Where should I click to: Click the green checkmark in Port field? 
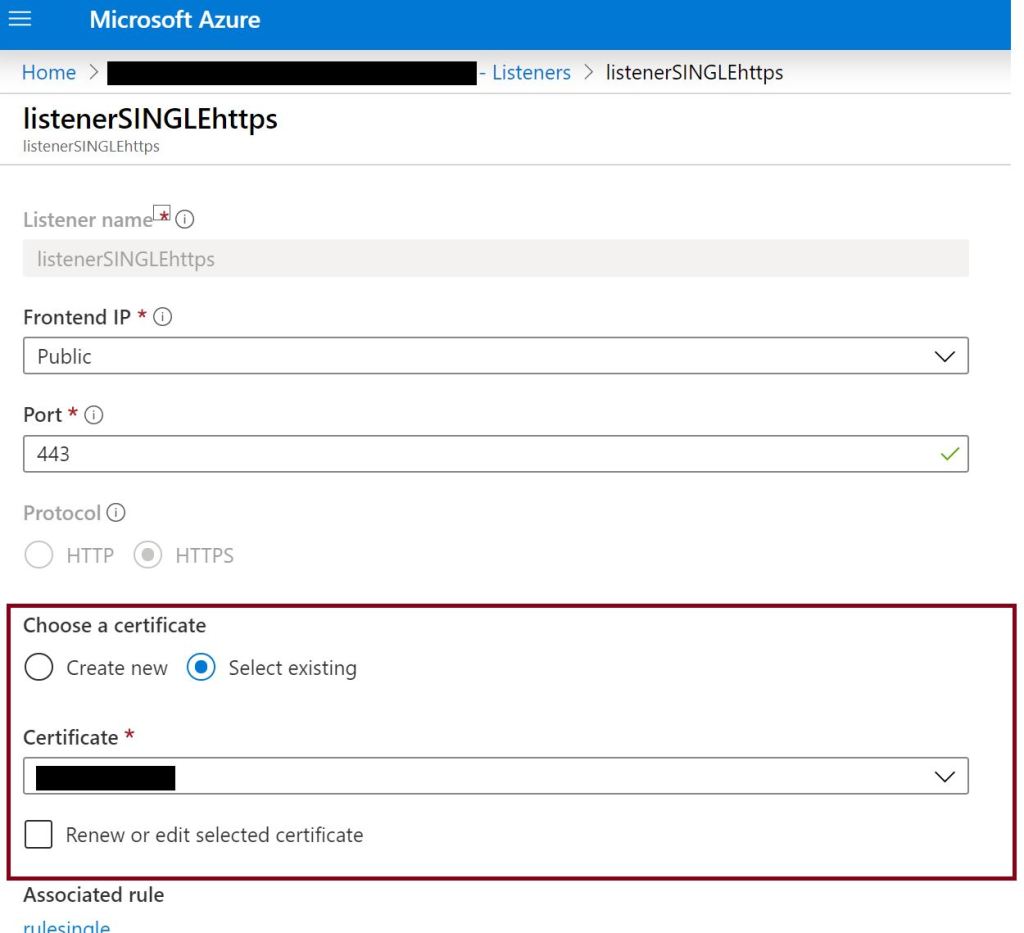coord(949,454)
